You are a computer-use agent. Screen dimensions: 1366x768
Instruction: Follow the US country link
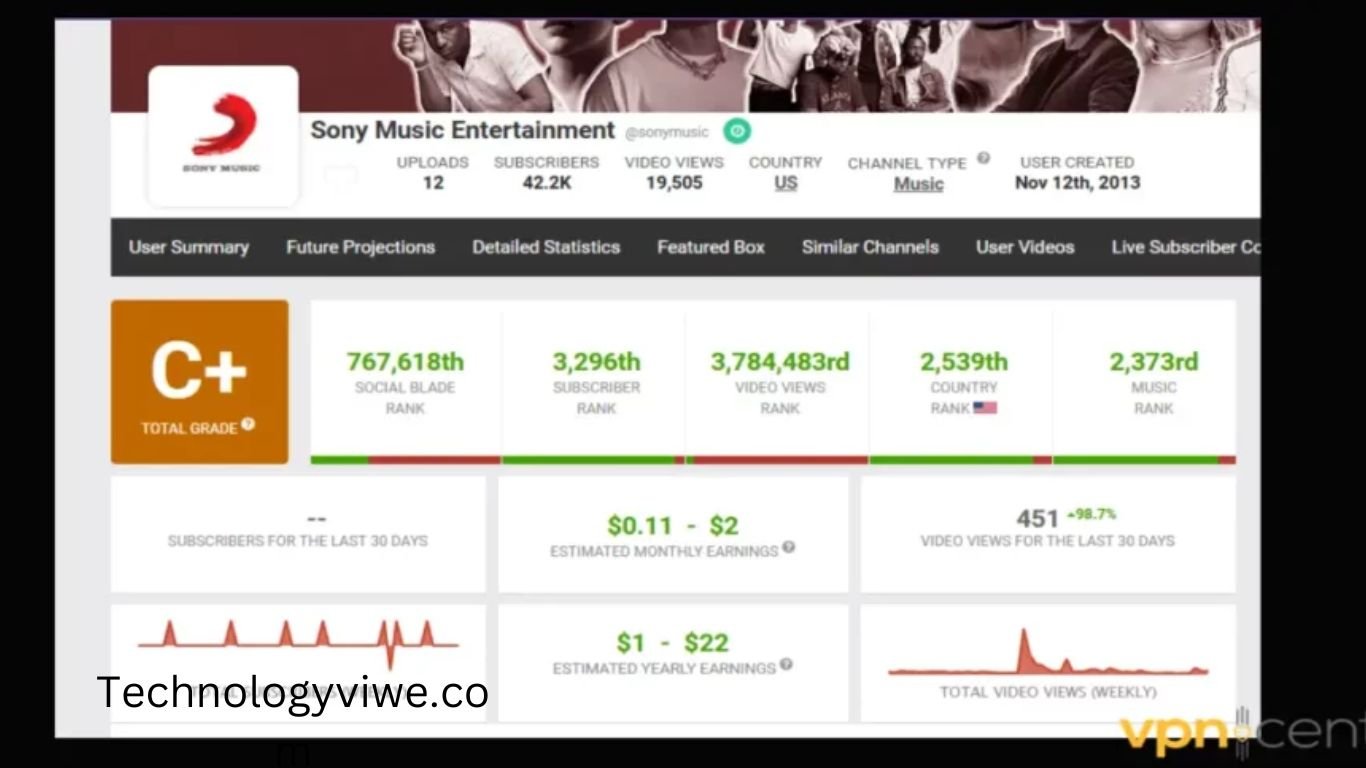pos(786,183)
